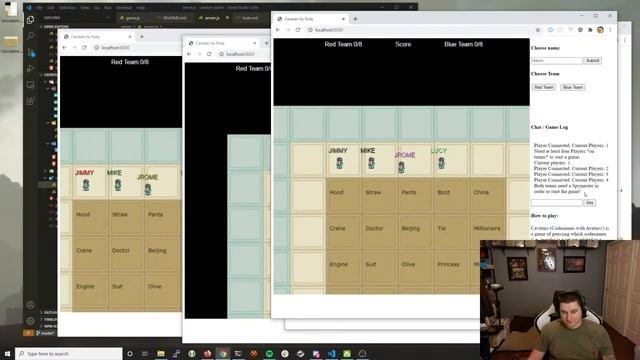The image size is (640, 360).
Task: Click the JROME player character in front window
Action: point(402,167)
